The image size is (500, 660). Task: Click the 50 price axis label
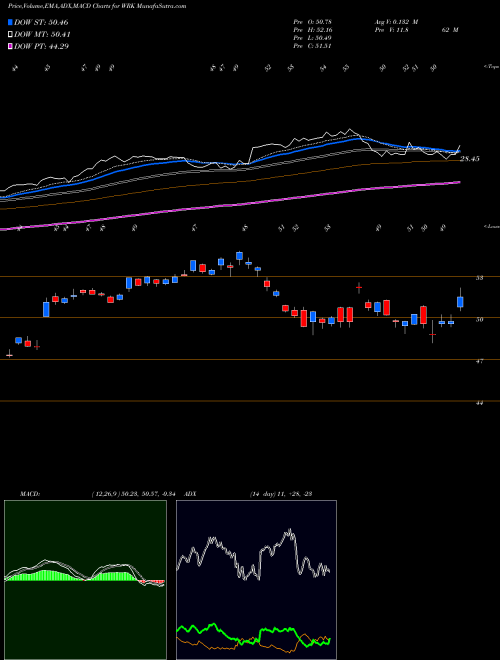480,319
